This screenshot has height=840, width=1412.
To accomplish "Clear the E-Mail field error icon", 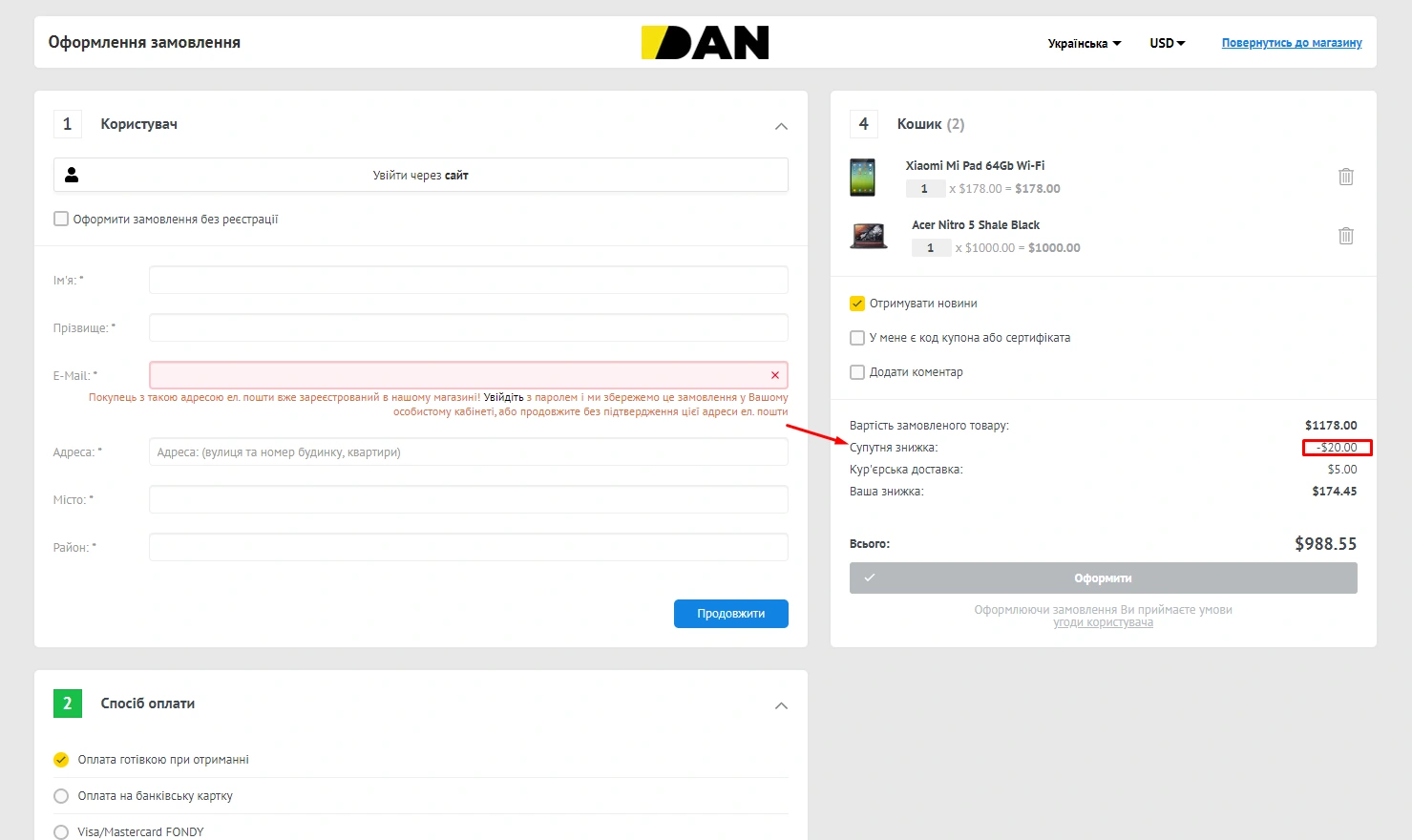I will 774,375.
